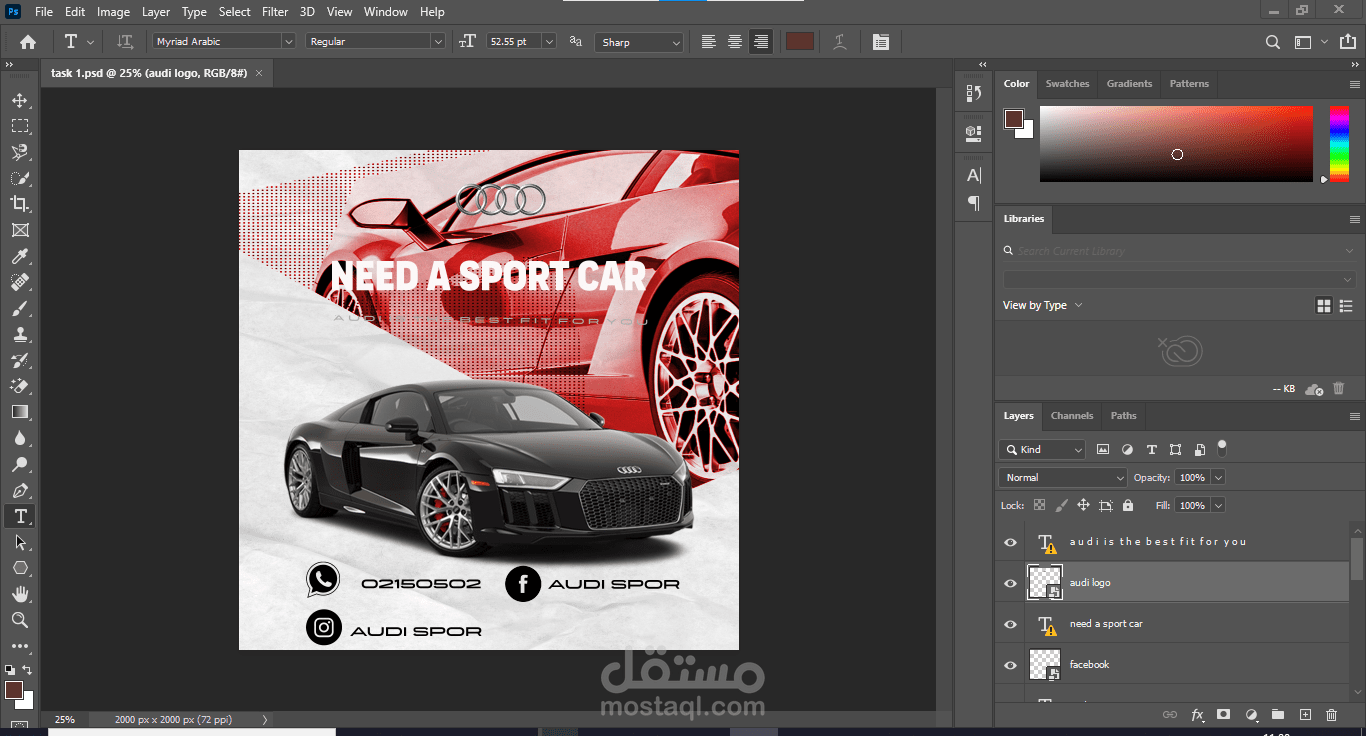The width and height of the screenshot is (1366, 736).
Task: Hide the facebook layer
Action: pyautogui.click(x=1010, y=665)
